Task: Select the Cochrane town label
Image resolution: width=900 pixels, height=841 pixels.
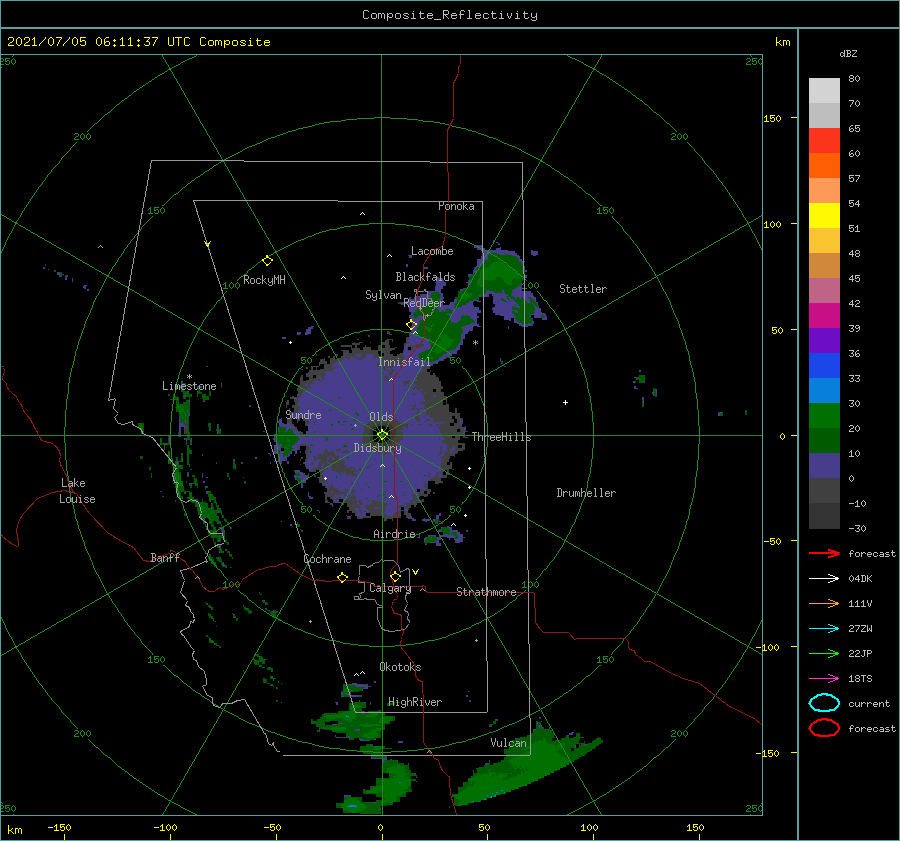Action: (x=327, y=559)
